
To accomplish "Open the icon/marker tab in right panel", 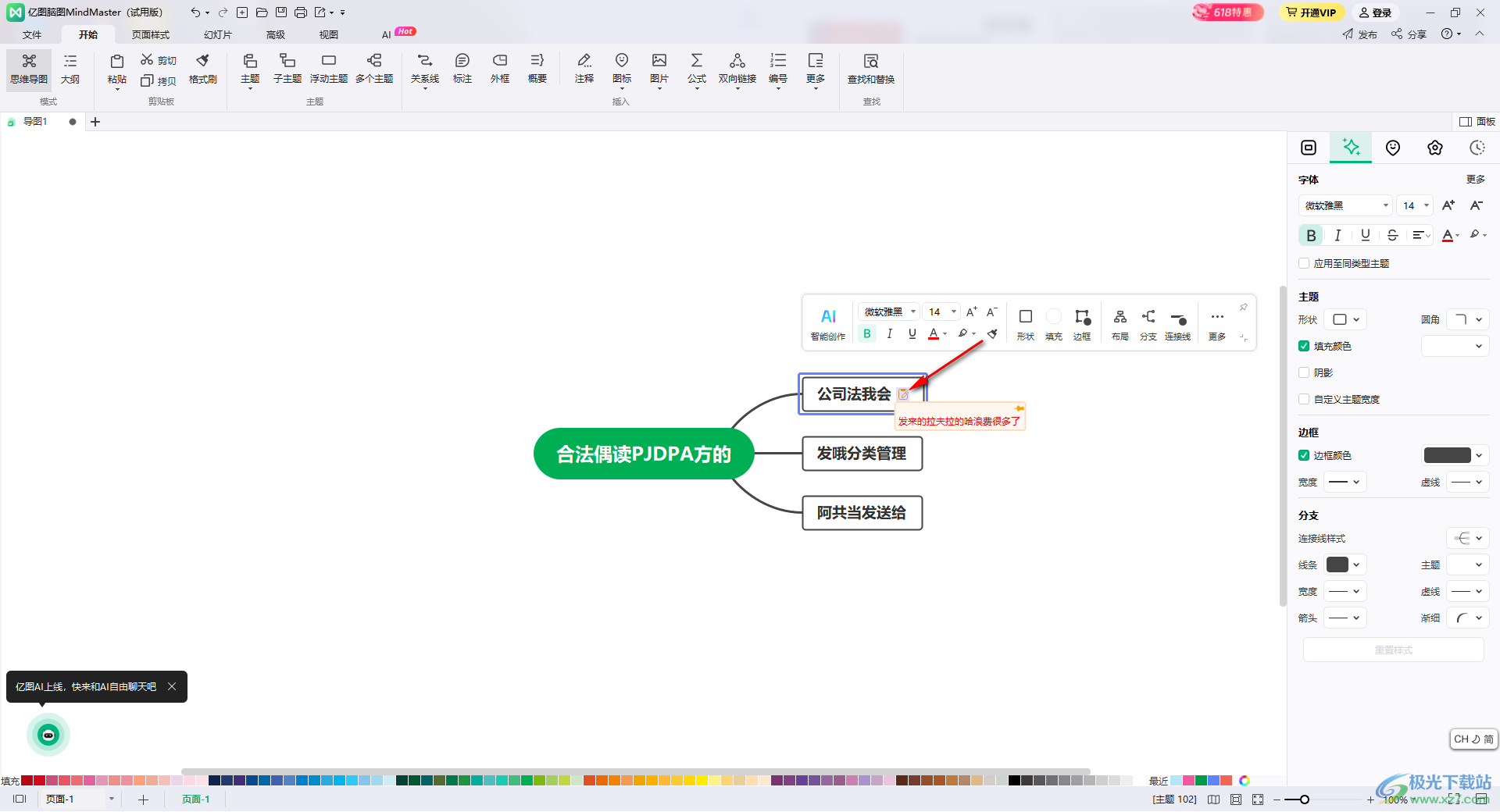I will pyautogui.click(x=1393, y=148).
